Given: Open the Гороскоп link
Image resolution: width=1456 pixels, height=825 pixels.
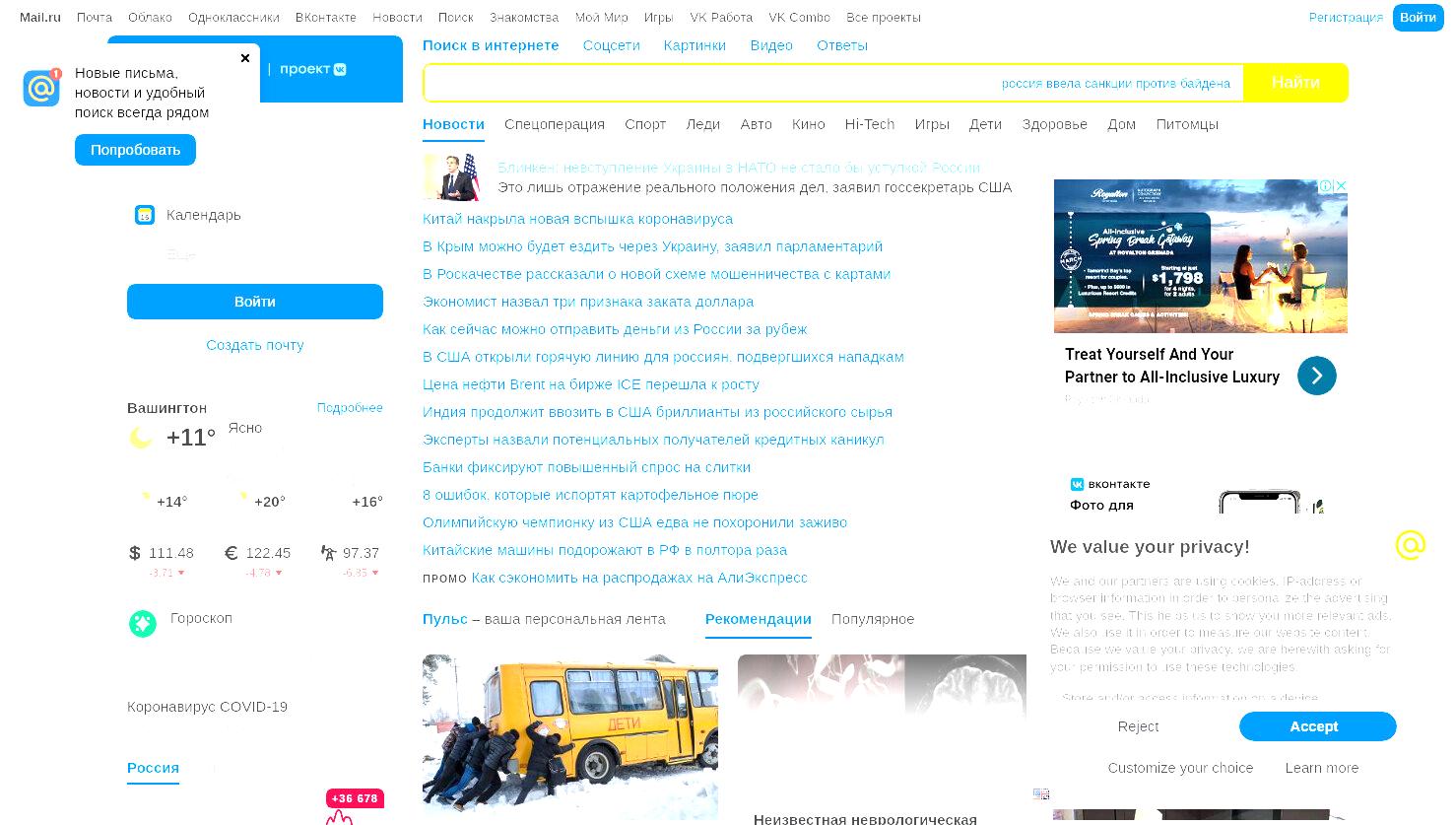Looking at the screenshot, I should point(201,618).
